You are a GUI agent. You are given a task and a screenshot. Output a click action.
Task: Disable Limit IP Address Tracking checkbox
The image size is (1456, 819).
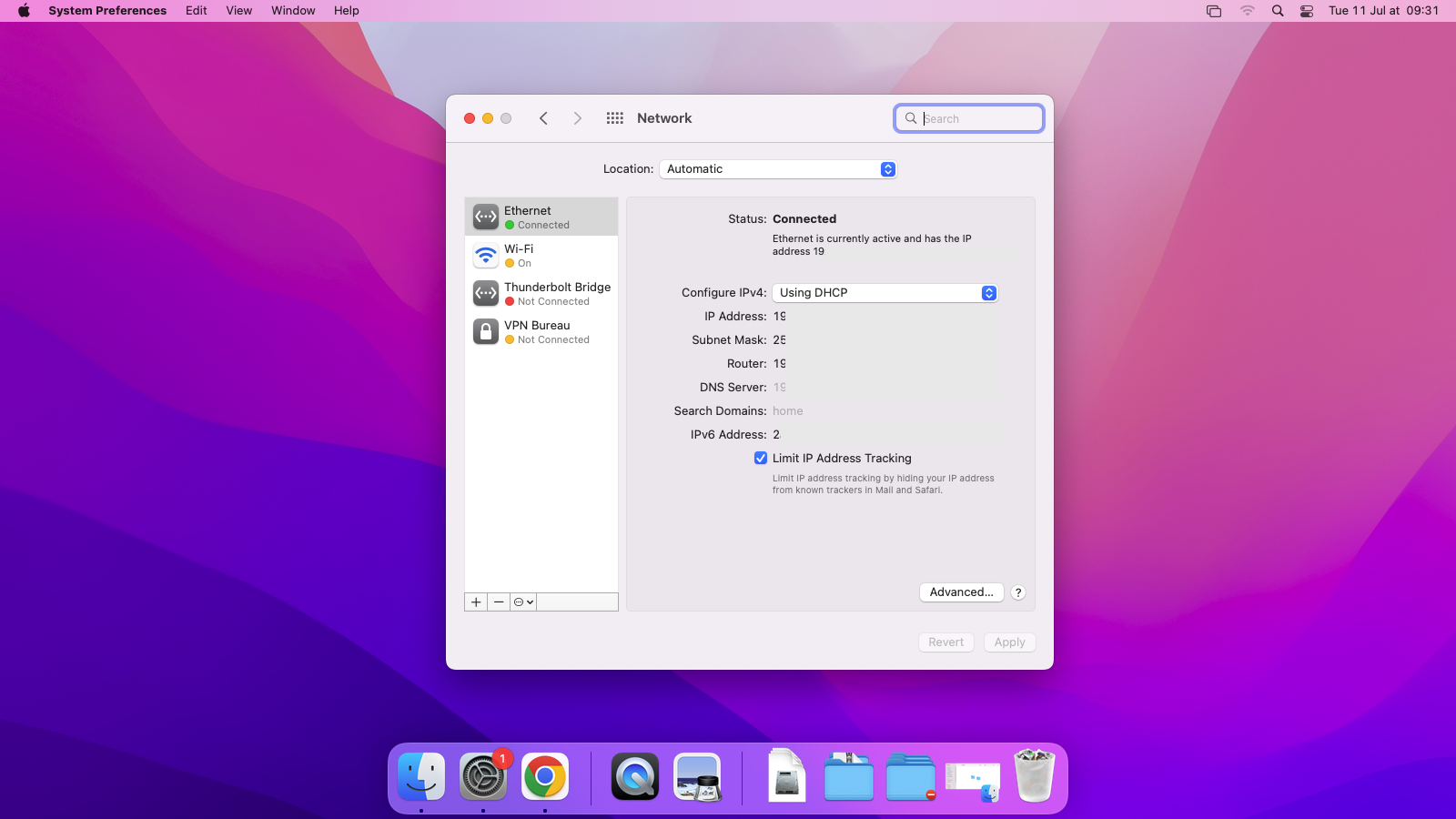(761, 458)
